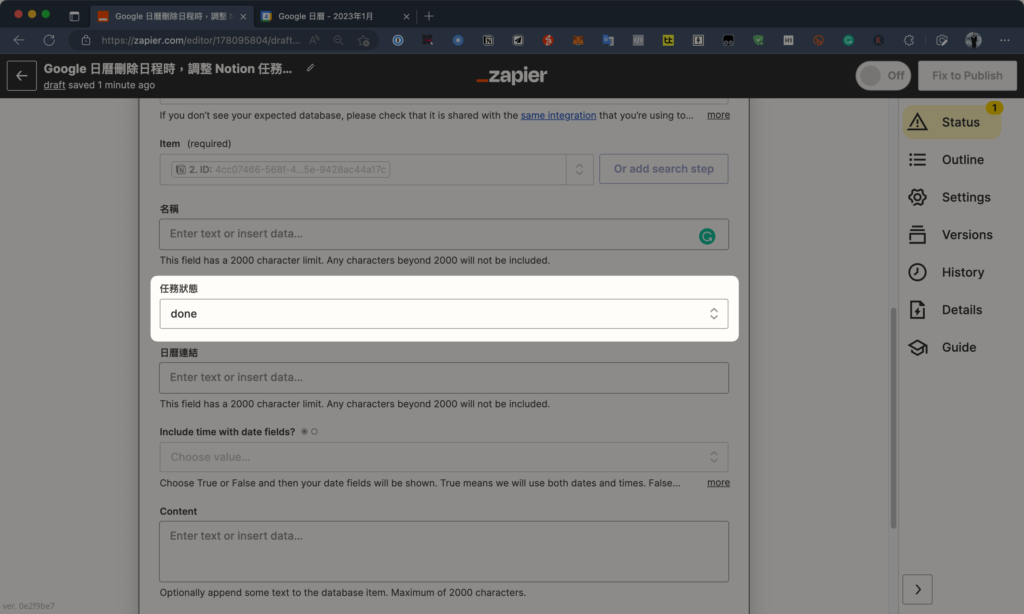
Task: Click the Status warning triangle icon
Action: pyautogui.click(x=918, y=121)
